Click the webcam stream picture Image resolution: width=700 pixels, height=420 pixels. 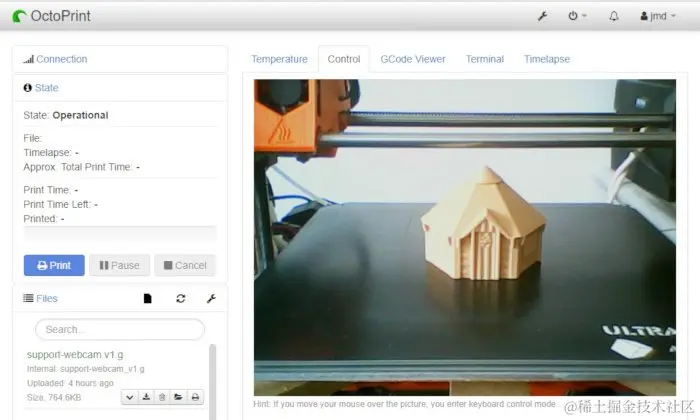click(x=465, y=237)
